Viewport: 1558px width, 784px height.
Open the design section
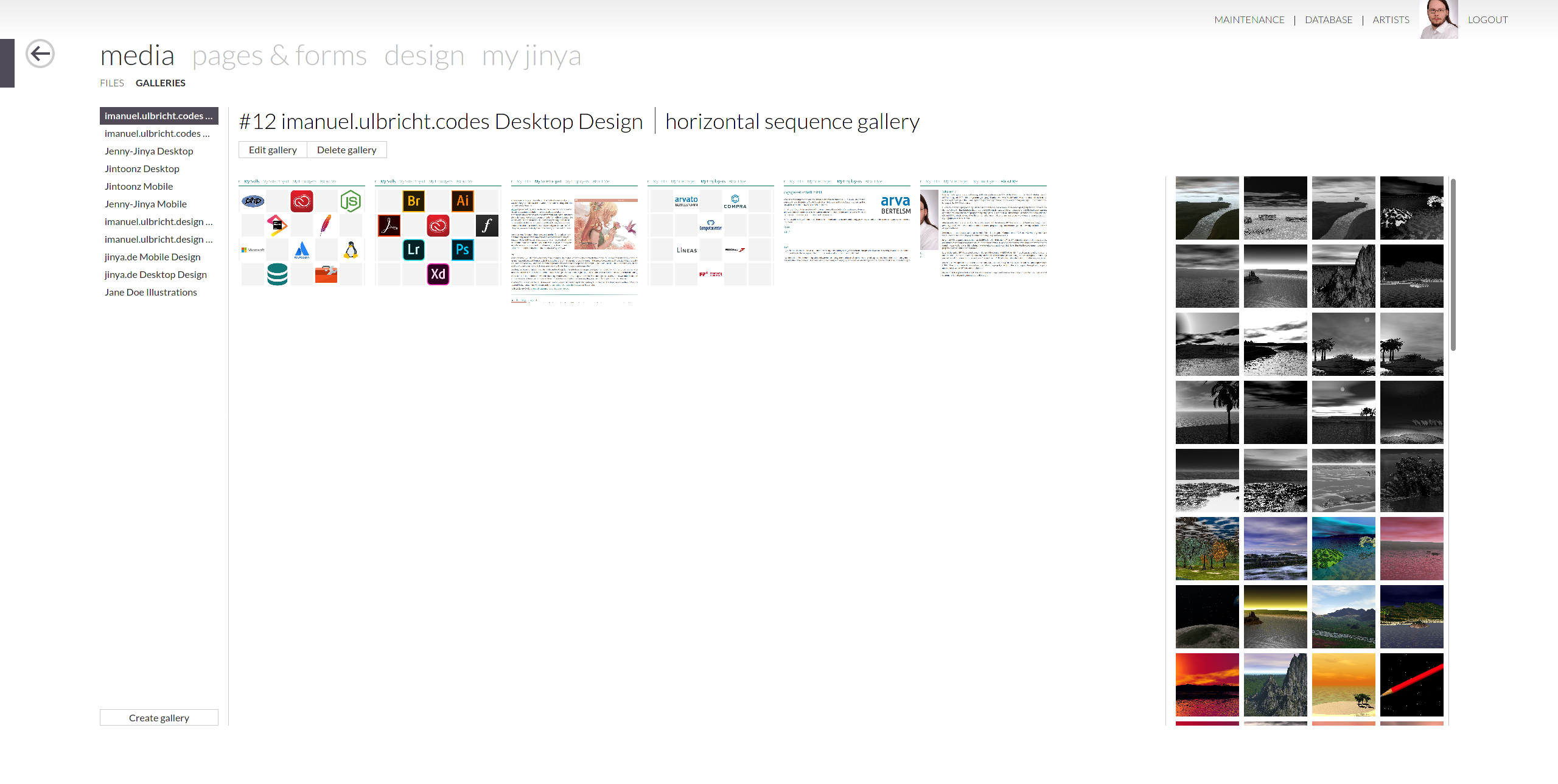coord(424,56)
